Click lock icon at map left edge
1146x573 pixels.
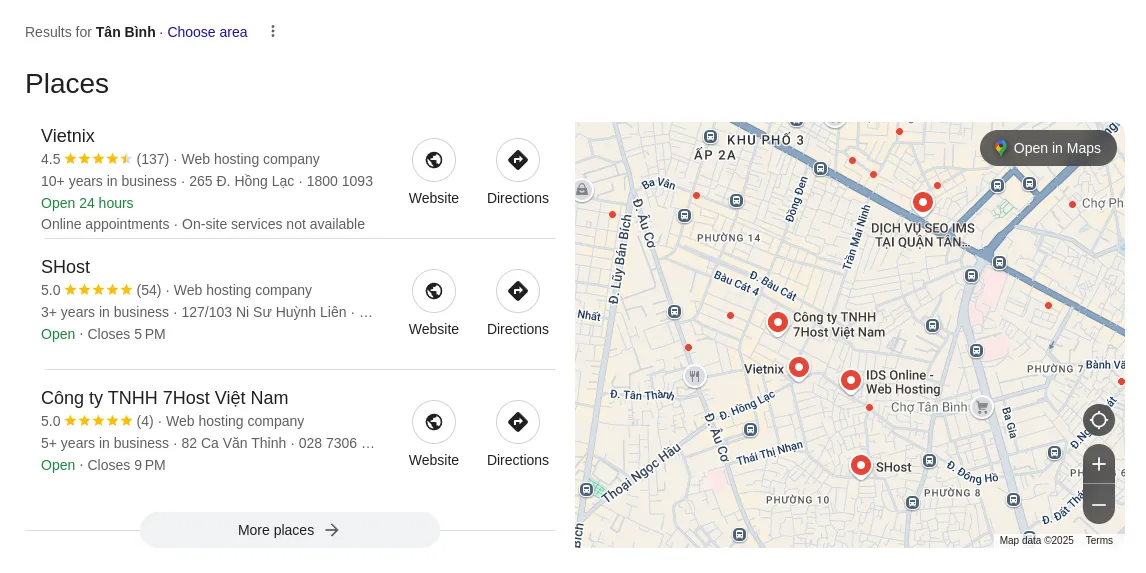583,190
